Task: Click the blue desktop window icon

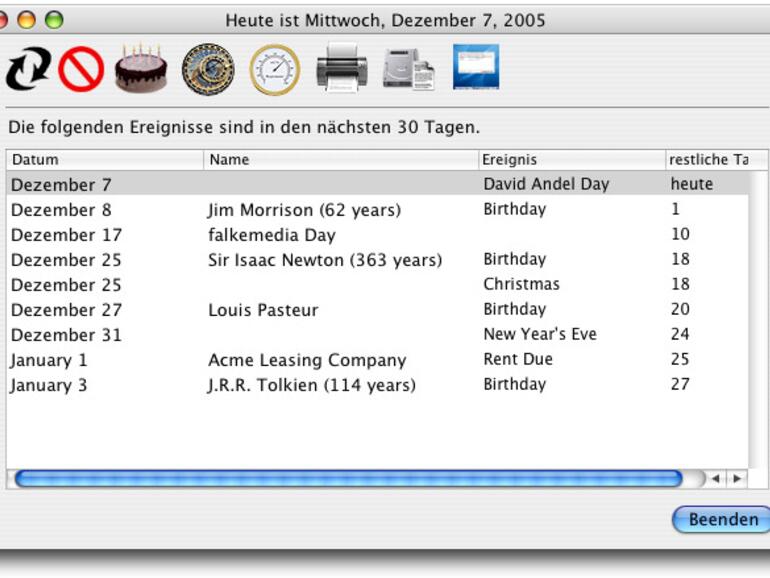Action: click(x=476, y=68)
